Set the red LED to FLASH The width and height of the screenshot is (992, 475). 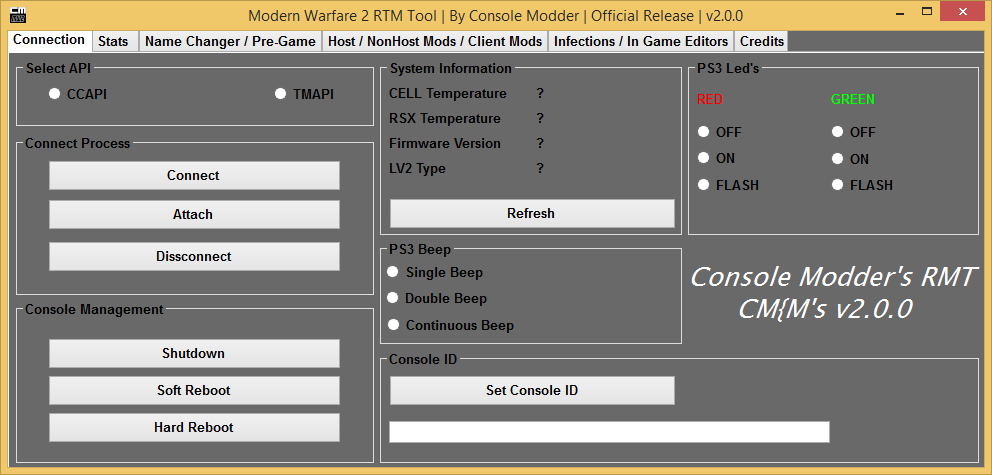point(704,185)
